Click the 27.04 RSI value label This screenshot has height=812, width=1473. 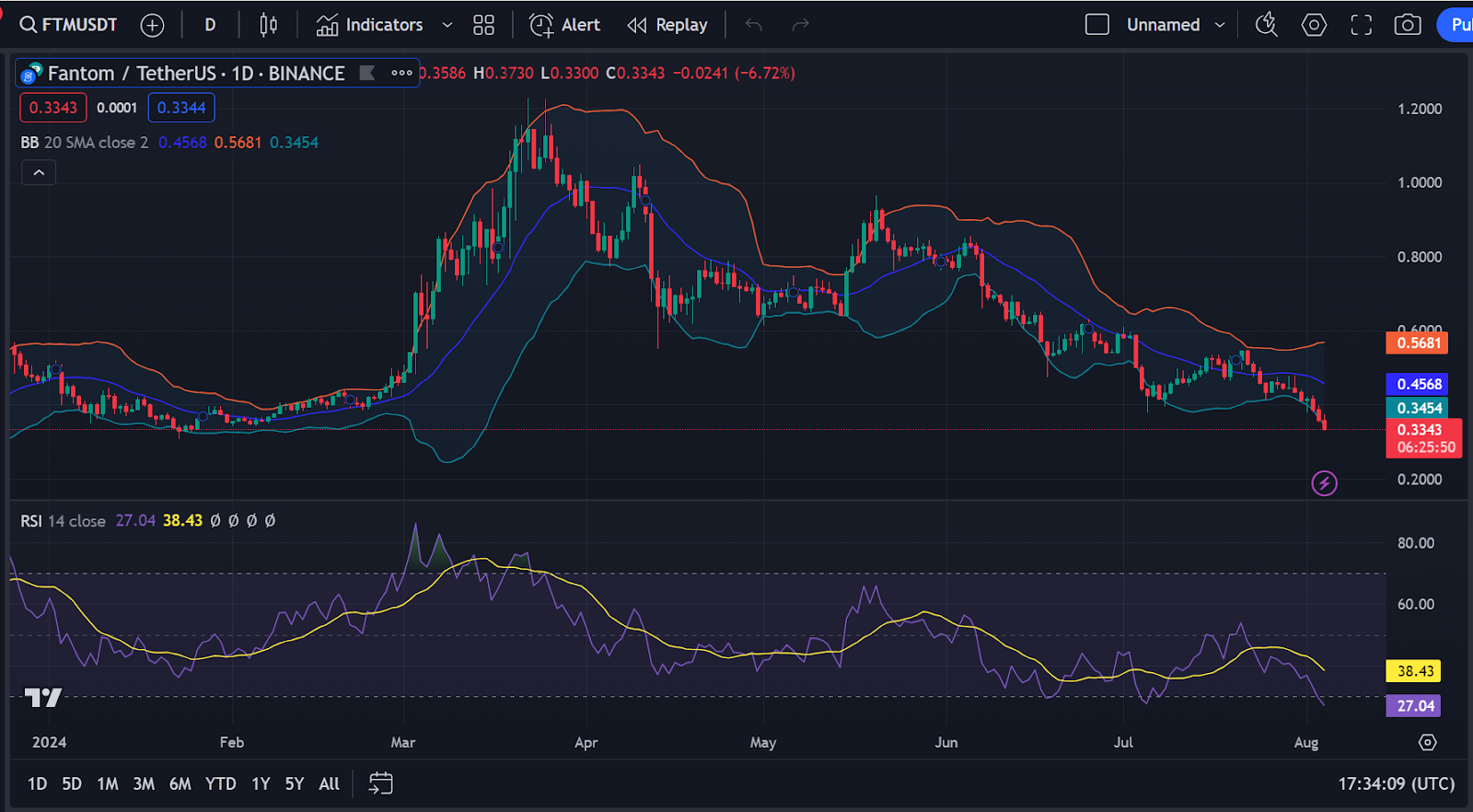pyautogui.click(x=1414, y=706)
